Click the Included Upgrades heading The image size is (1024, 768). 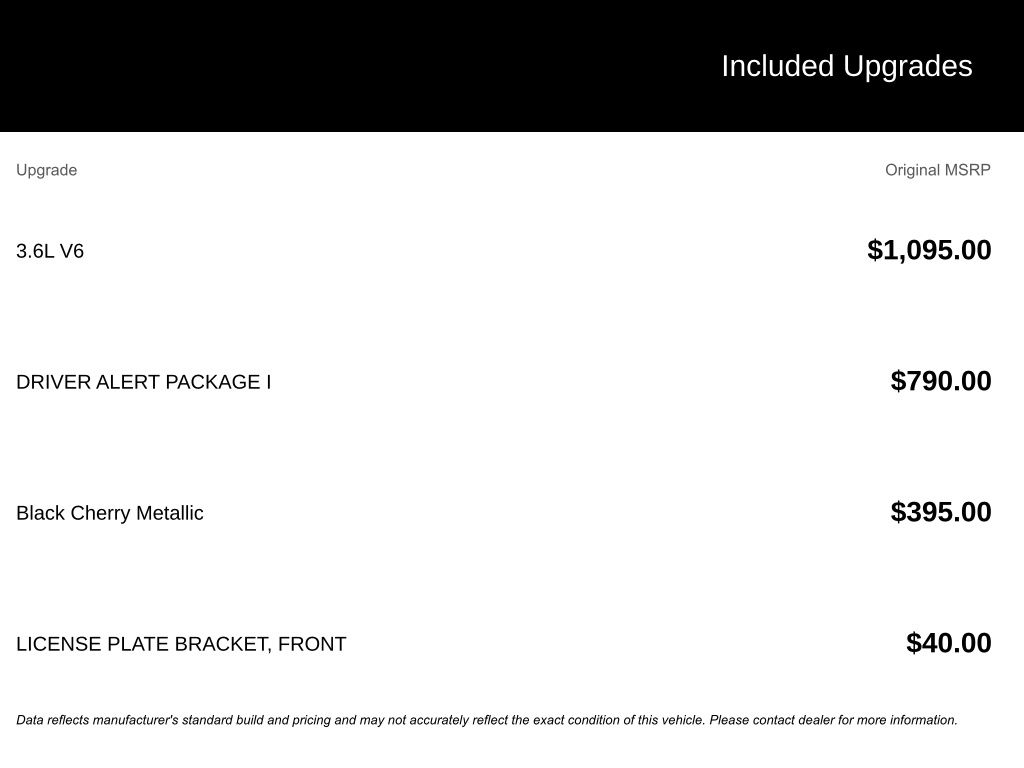[x=846, y=66]
